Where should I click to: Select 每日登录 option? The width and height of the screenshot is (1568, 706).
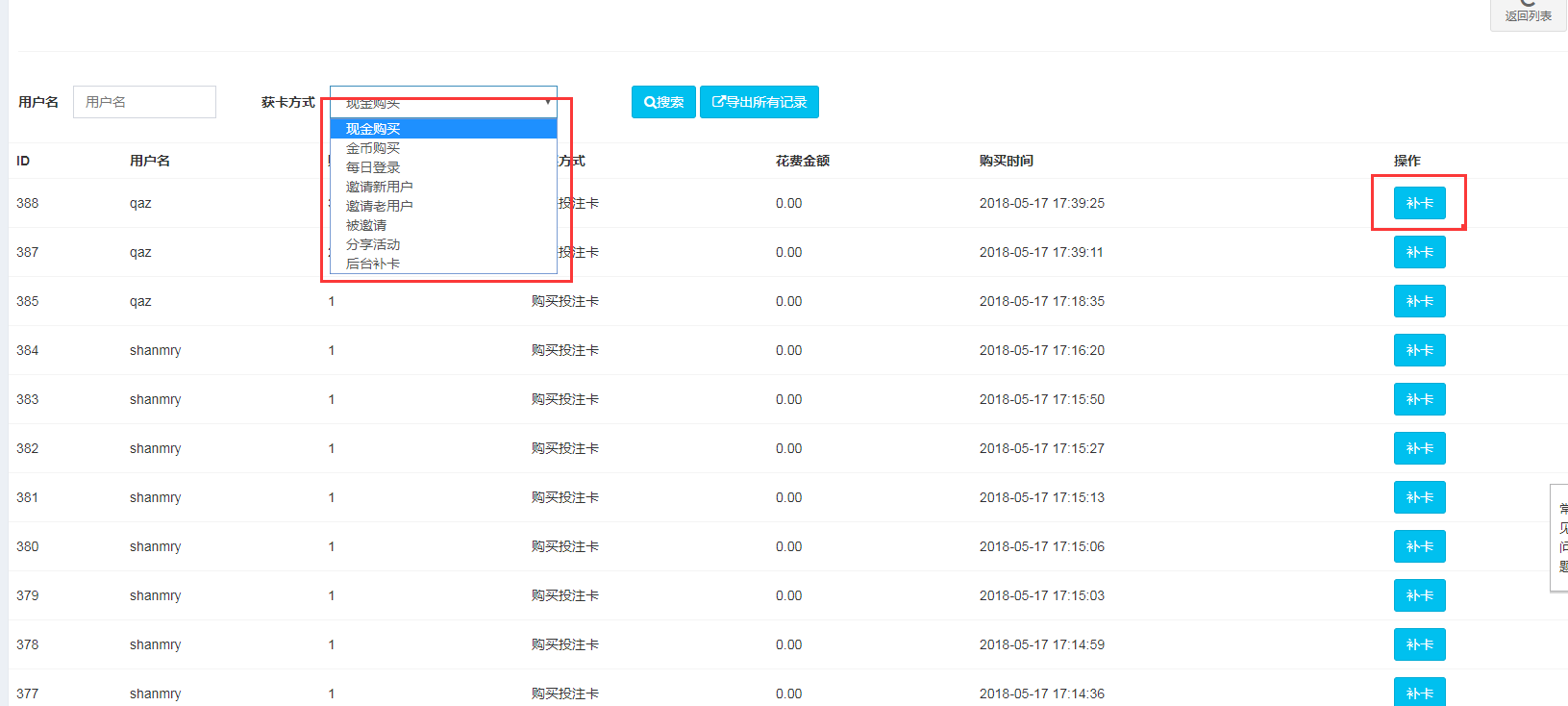coord(443,167)
